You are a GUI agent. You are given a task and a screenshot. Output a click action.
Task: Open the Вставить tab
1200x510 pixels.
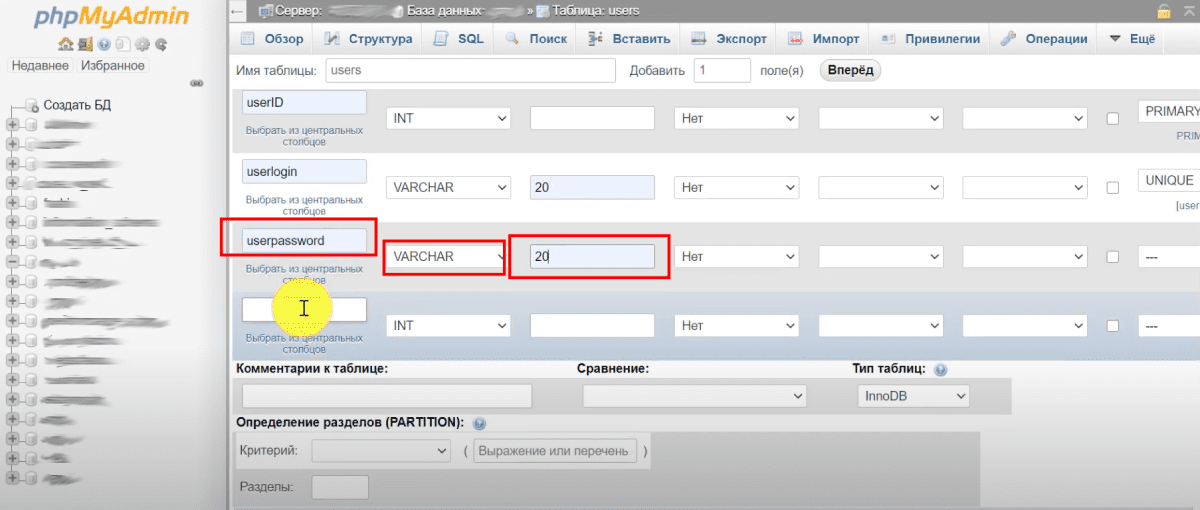pos(629,39)
